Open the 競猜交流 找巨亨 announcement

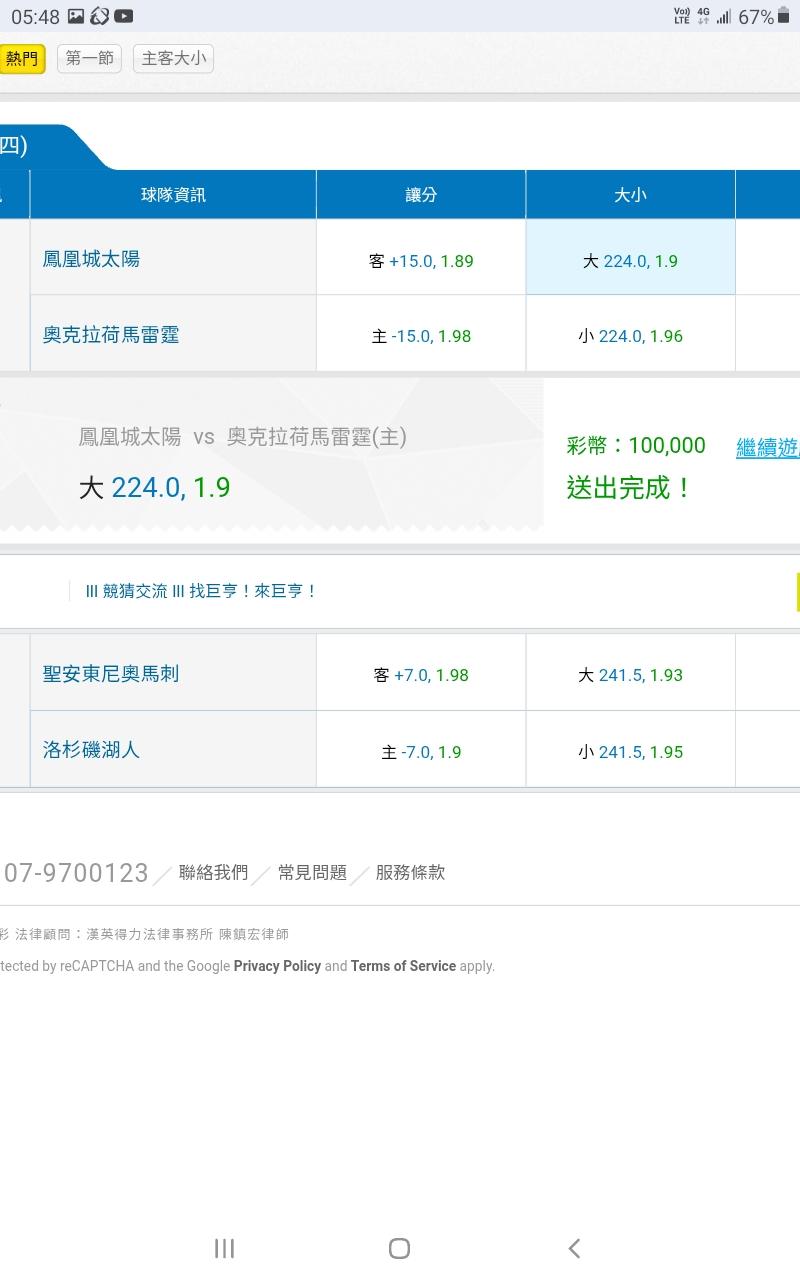(201, 591)
